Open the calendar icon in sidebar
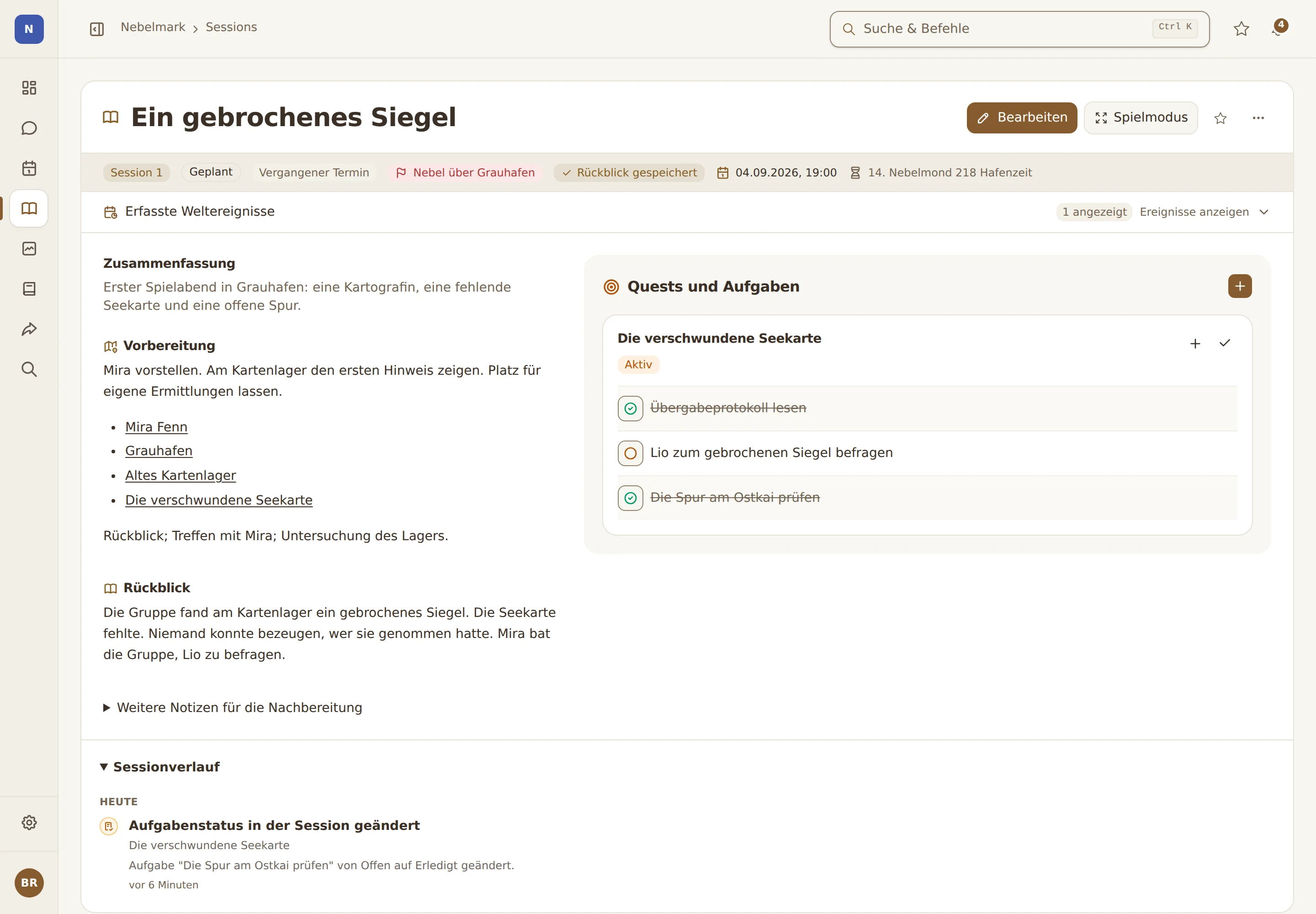1316x914 pixels. coord(29,168)
